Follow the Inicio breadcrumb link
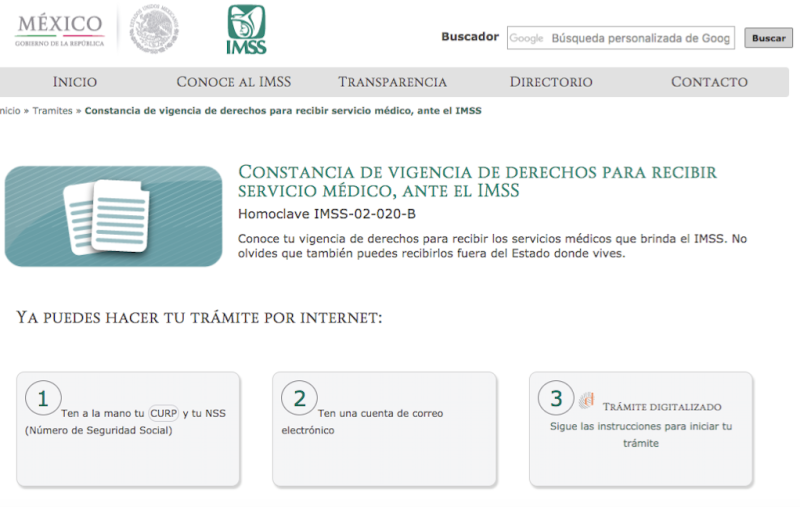Viewport: 800px width, 507px height. 10,111
